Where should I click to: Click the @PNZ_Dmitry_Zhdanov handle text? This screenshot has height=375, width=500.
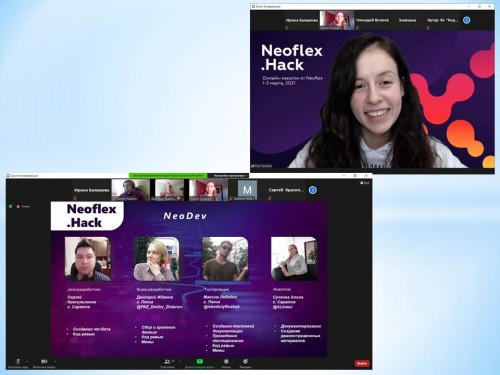click(x=160, y=307)
